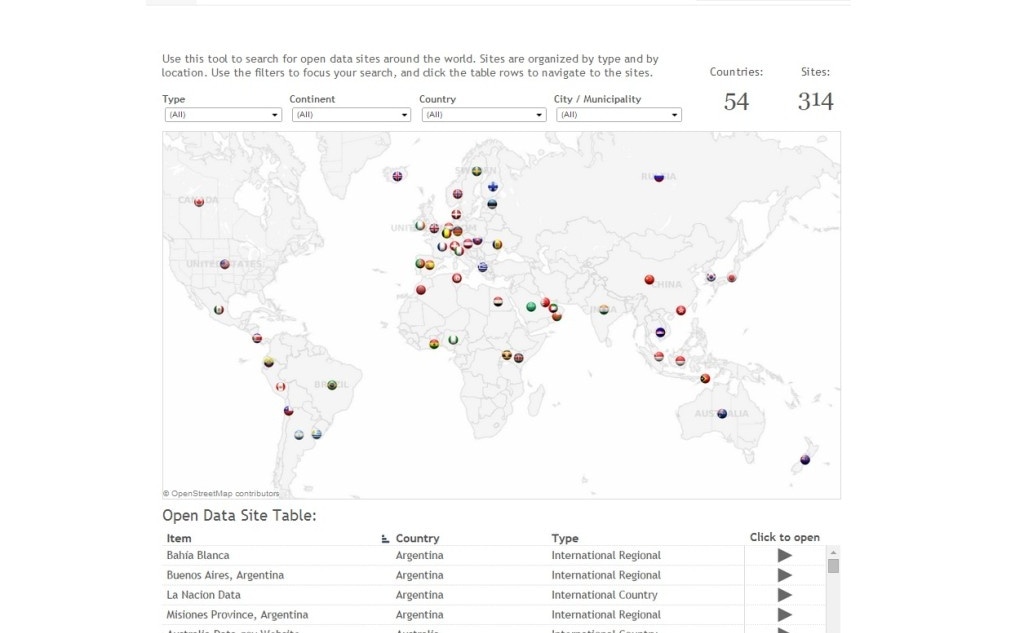Select the China flag marker
The height and width of the screenshot is (633, 1024).
click(648, 279)
